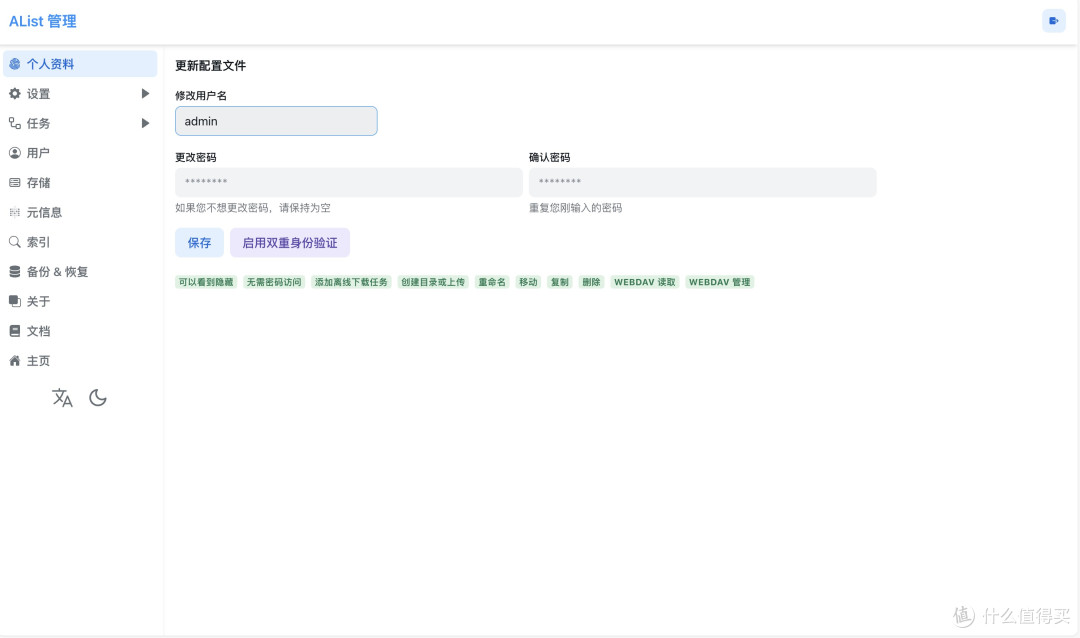
Task: Click the 存储 storage icon
Action: click(x=14, y=183)
